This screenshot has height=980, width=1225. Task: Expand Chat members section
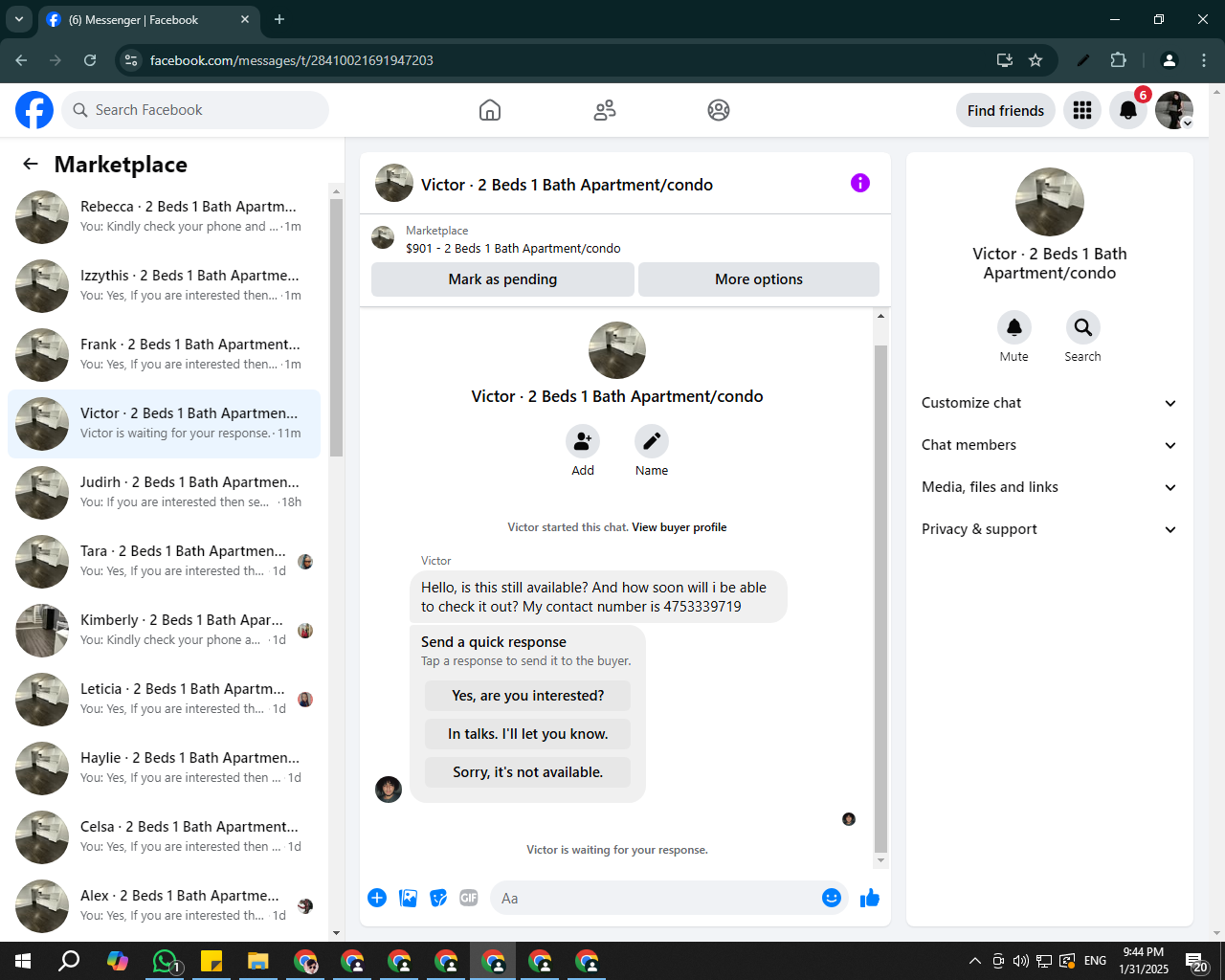click(1050, 445)
